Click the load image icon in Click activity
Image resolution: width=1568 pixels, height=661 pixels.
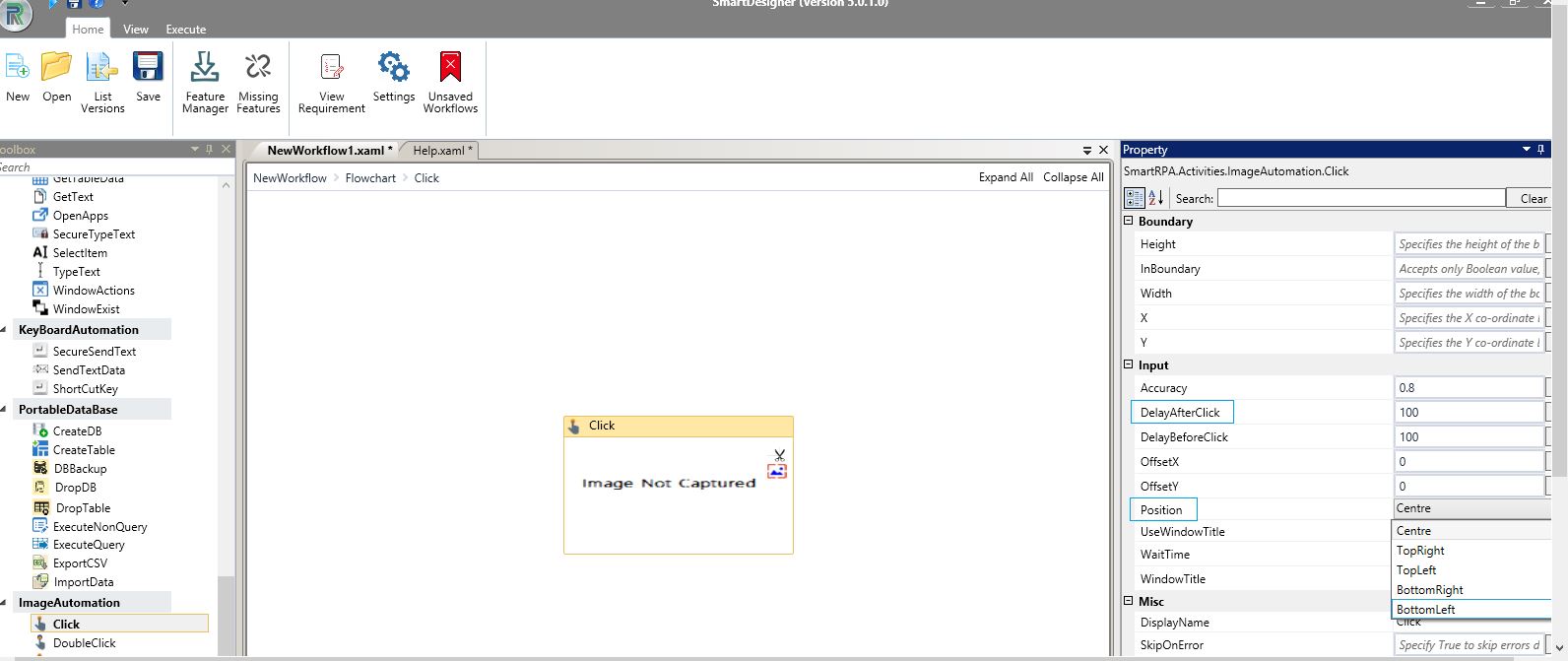pyautogui.click(x=777, y=472)
